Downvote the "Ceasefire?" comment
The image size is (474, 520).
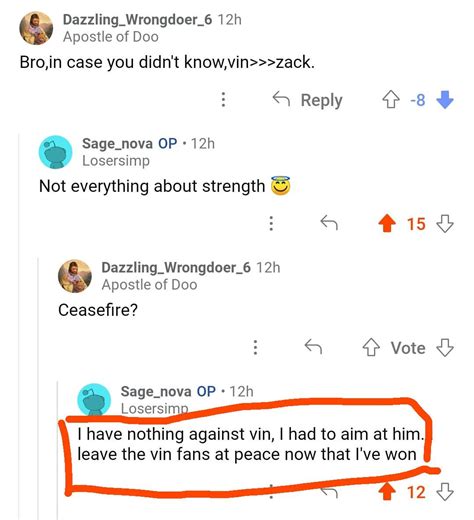pyautogui.click(x=445, y=347)
